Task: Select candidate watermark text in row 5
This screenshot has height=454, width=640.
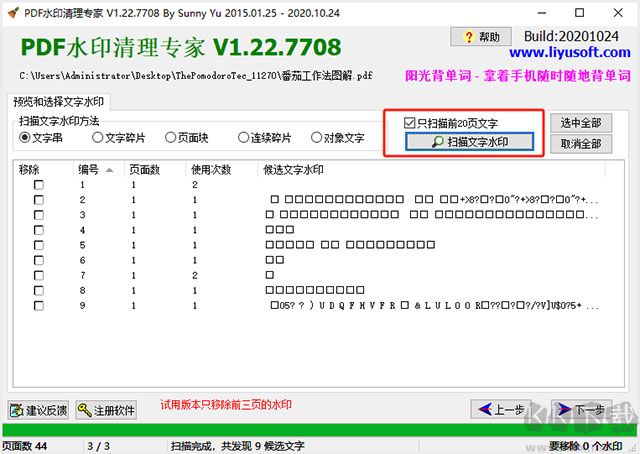Action: [x=350, y=245]
